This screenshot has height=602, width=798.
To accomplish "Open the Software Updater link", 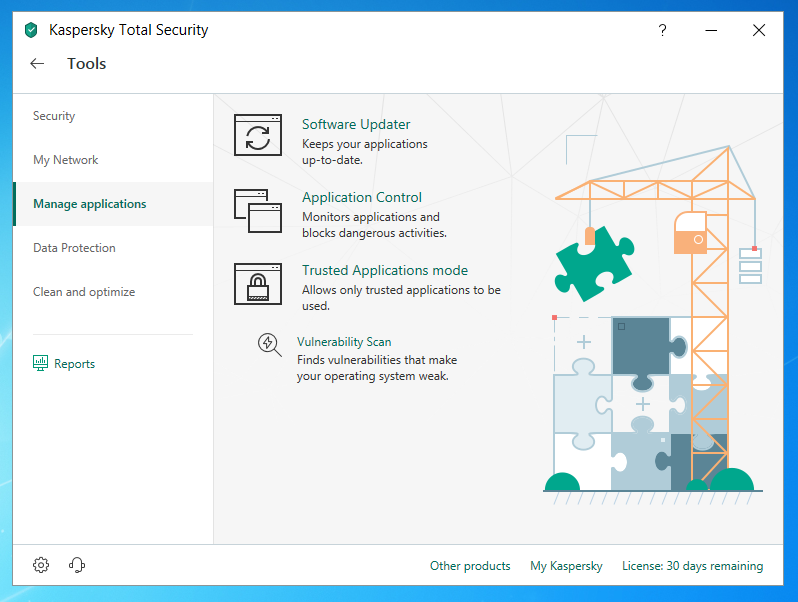I will (356, 125).
